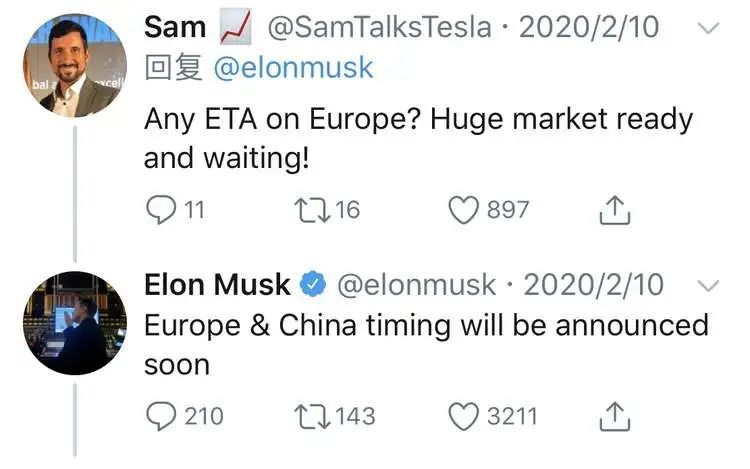Open the chevron menu on Sam's tweet
Viewport: 750px width, 469px height.
click(708, 28)
